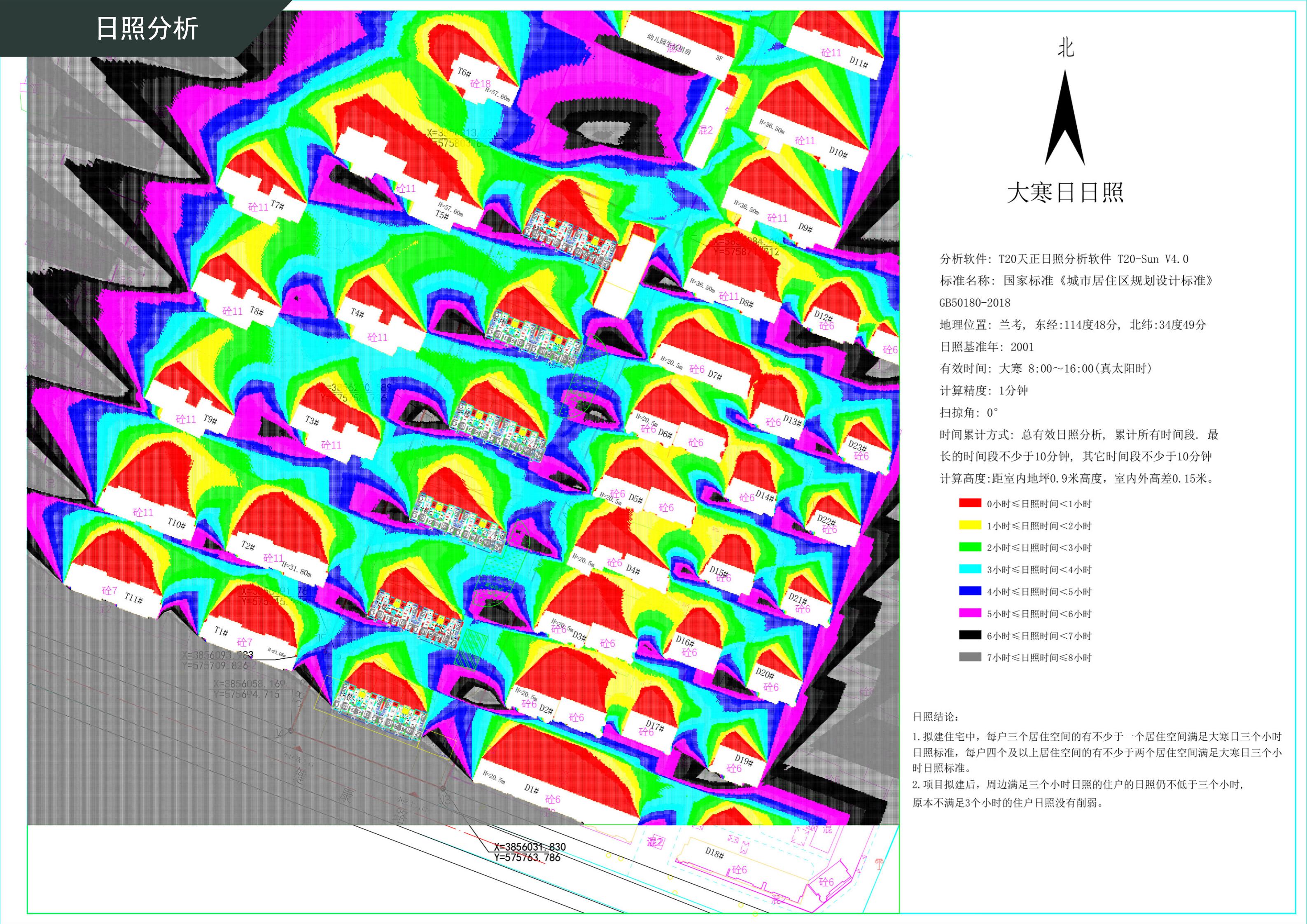1307x924 pixels.
Task: Click the 日照结论 heading
Action: [x=936, y=717]
